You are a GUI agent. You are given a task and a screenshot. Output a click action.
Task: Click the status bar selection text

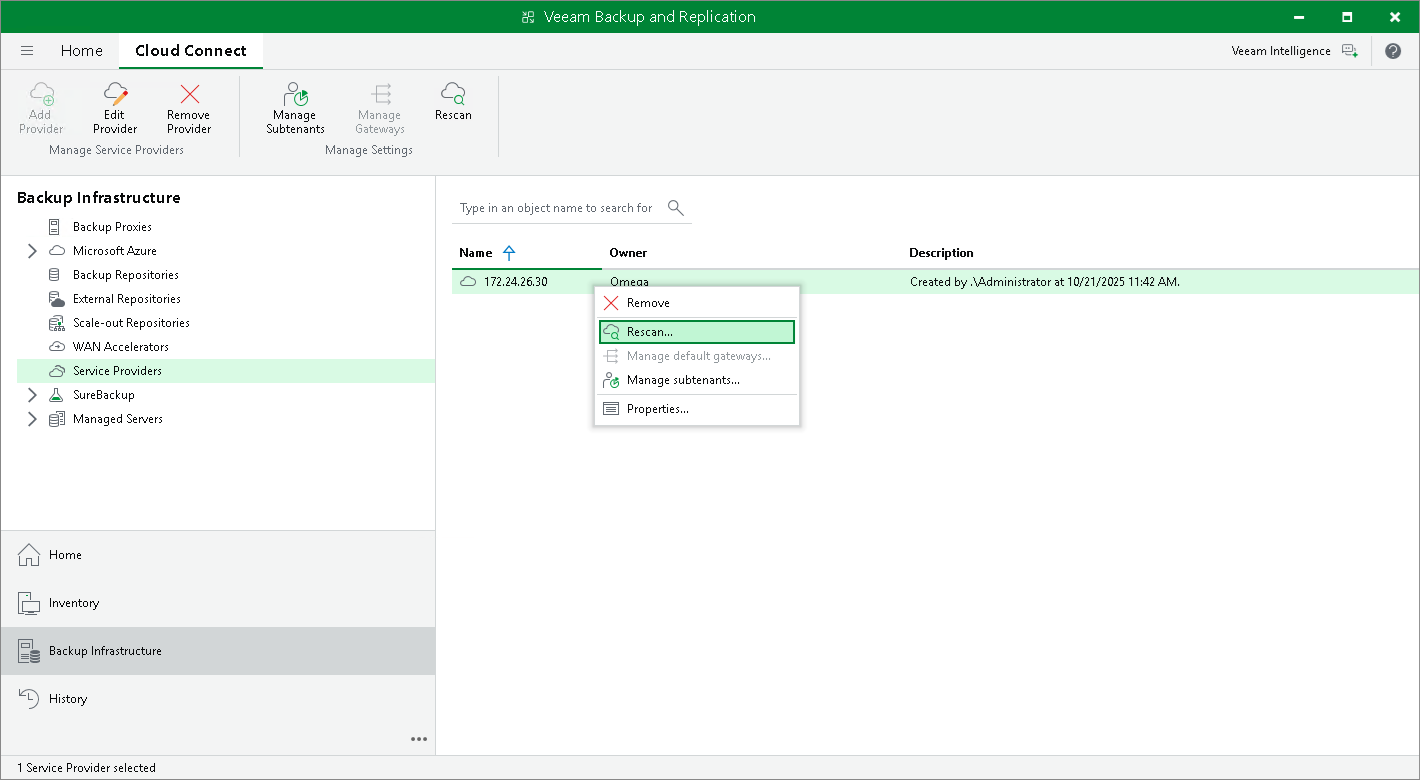click(86, 768)
